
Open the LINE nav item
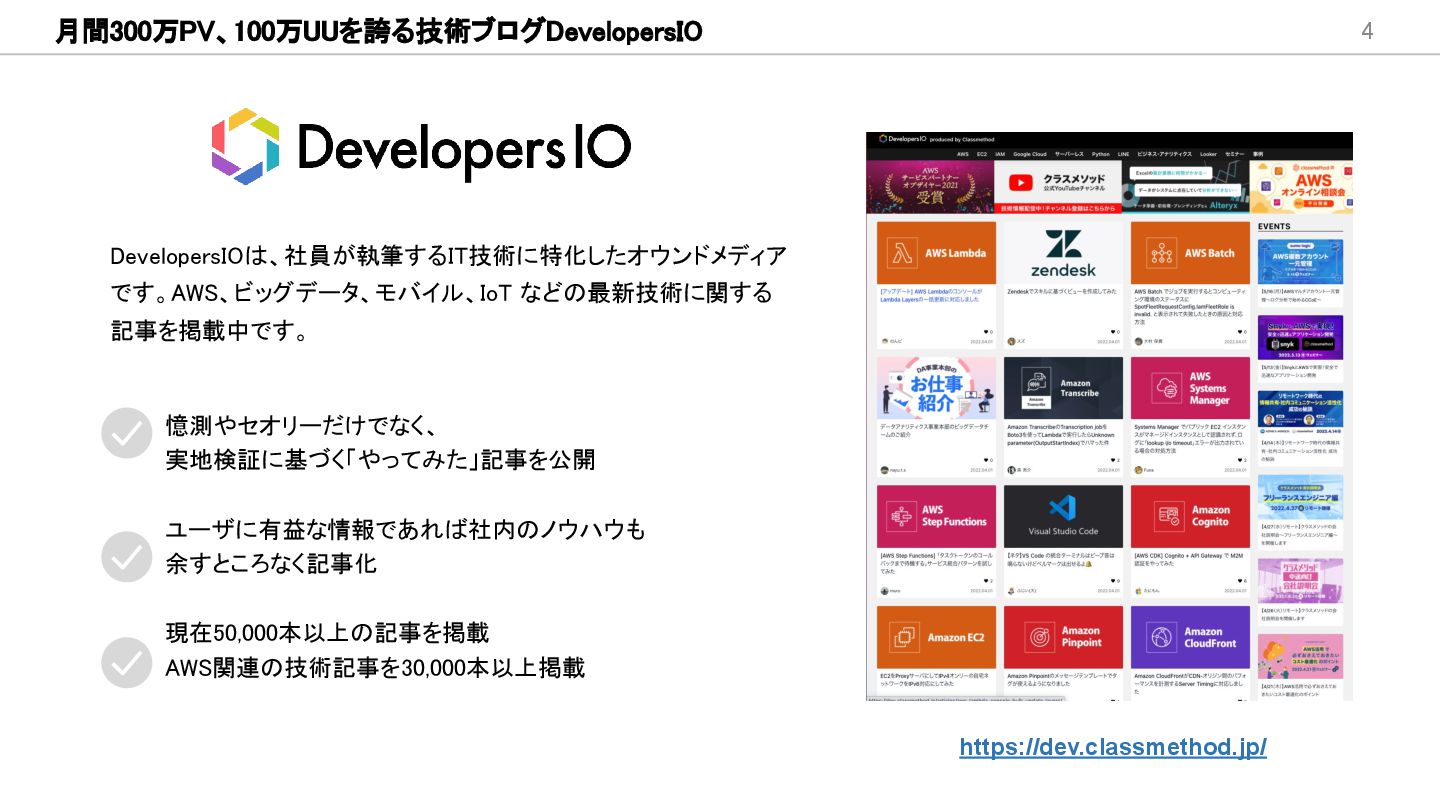1124,154
